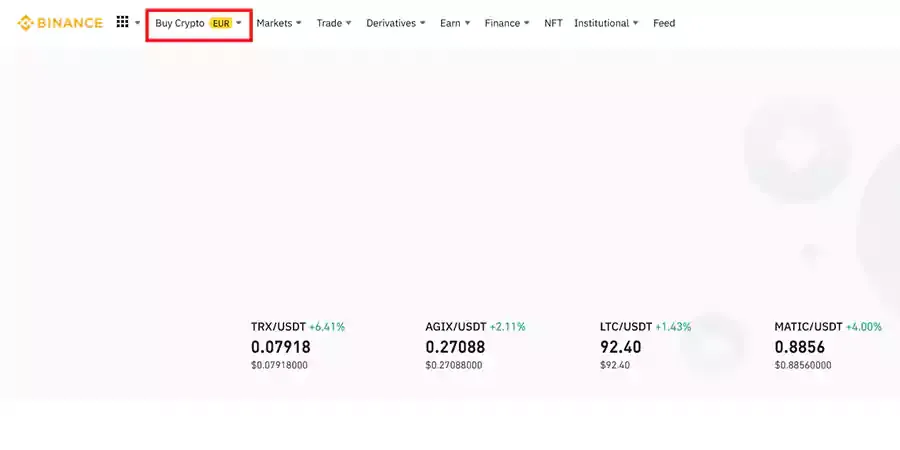
Task: Expand the Institutional dropdown arrow
Action: 635,23
